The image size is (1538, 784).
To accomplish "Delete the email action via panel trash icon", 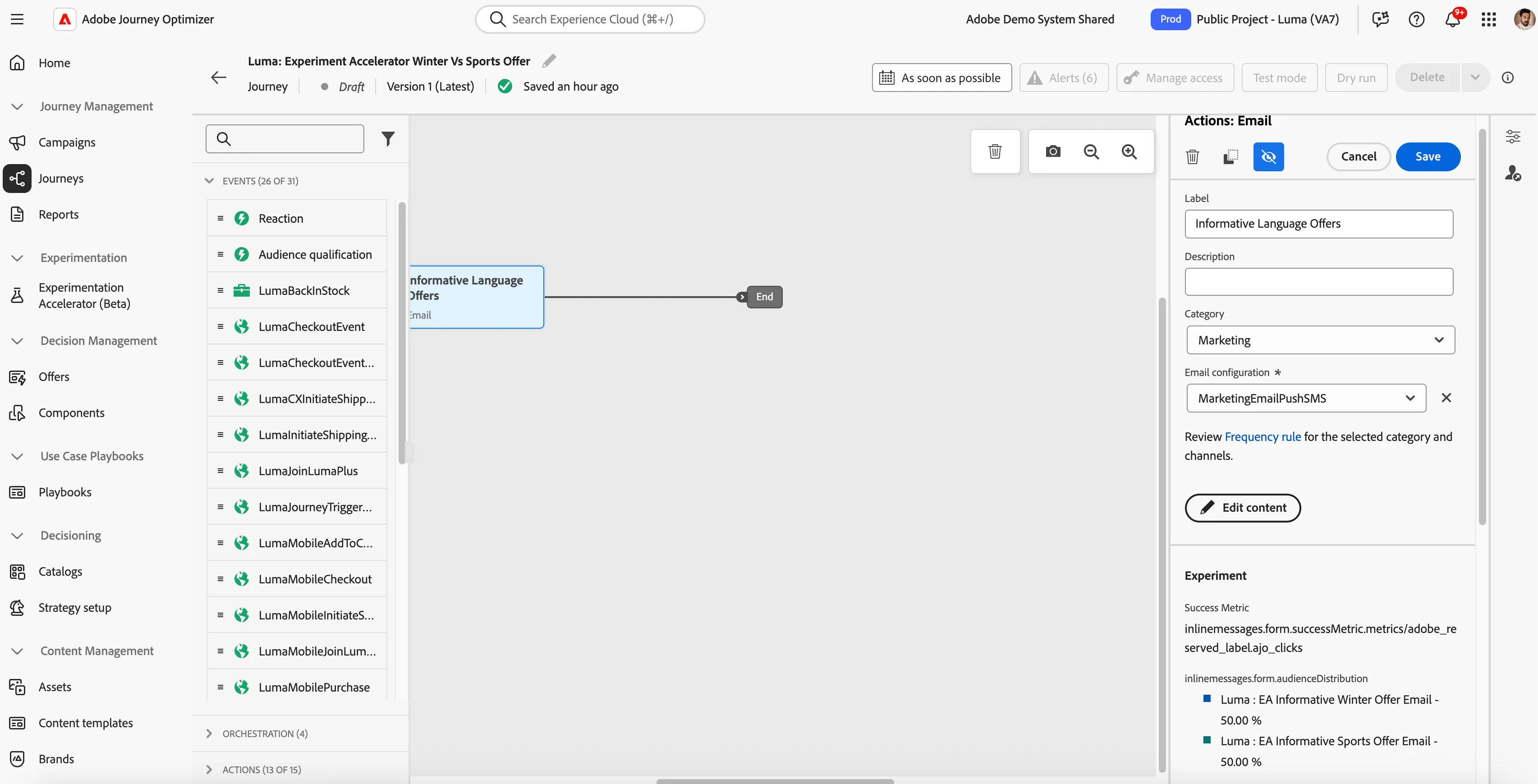I will click(1192, 157).
